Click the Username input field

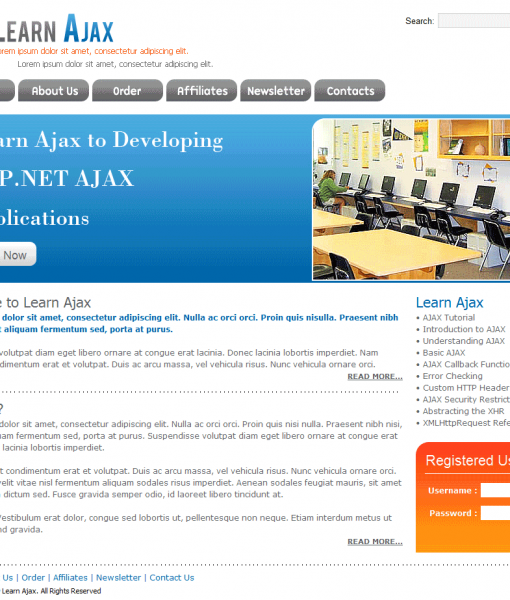(x=495, y=490)
